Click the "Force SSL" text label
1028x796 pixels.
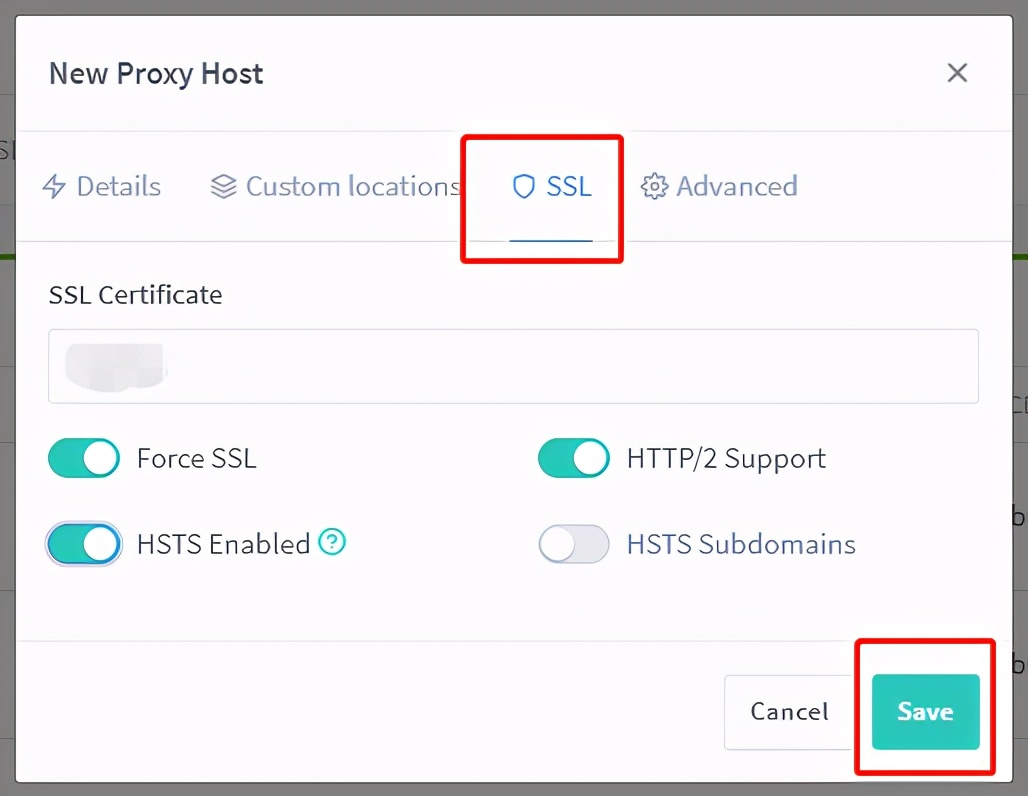[196, 459]
